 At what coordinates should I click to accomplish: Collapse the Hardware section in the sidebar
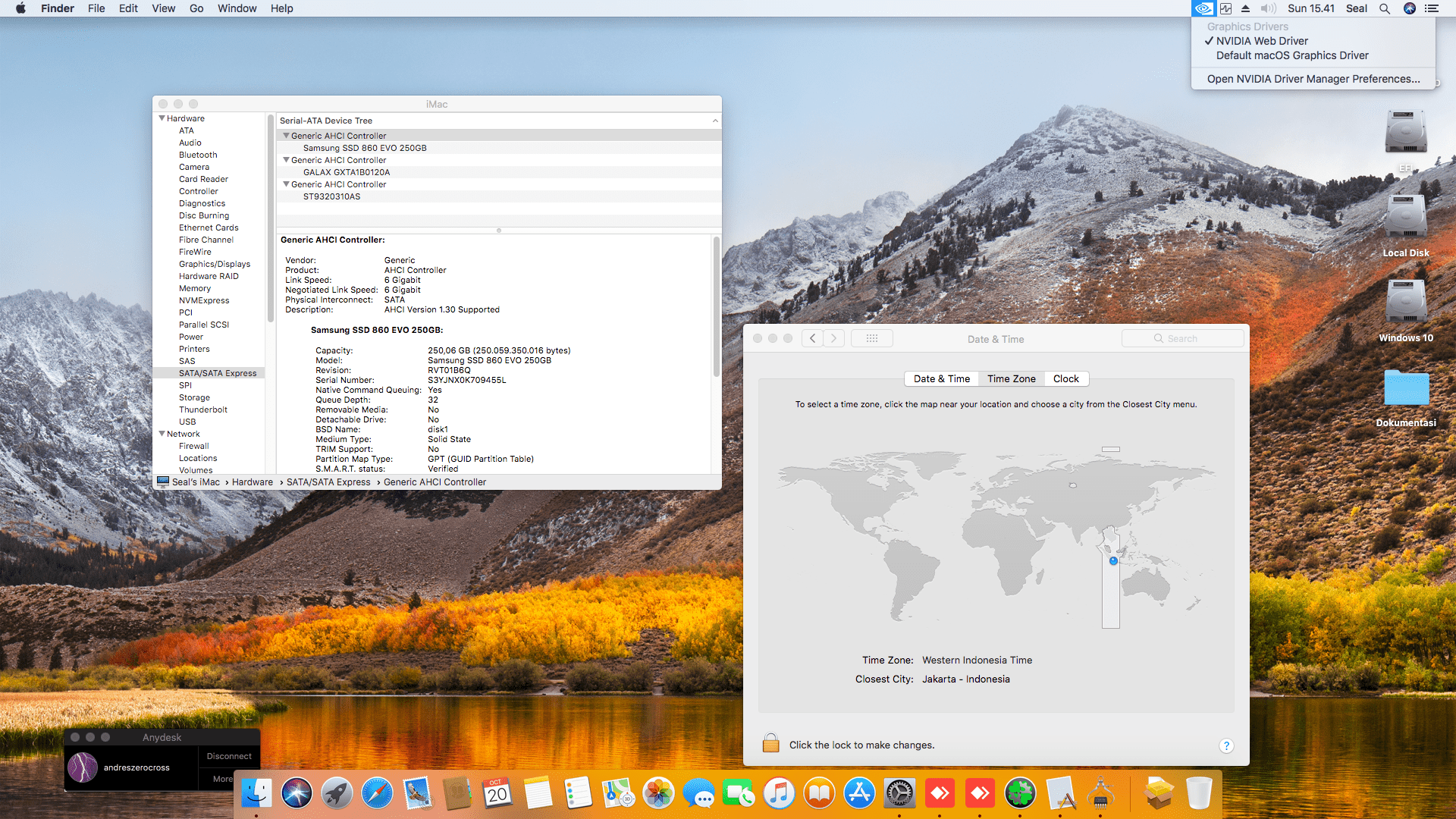162,118
